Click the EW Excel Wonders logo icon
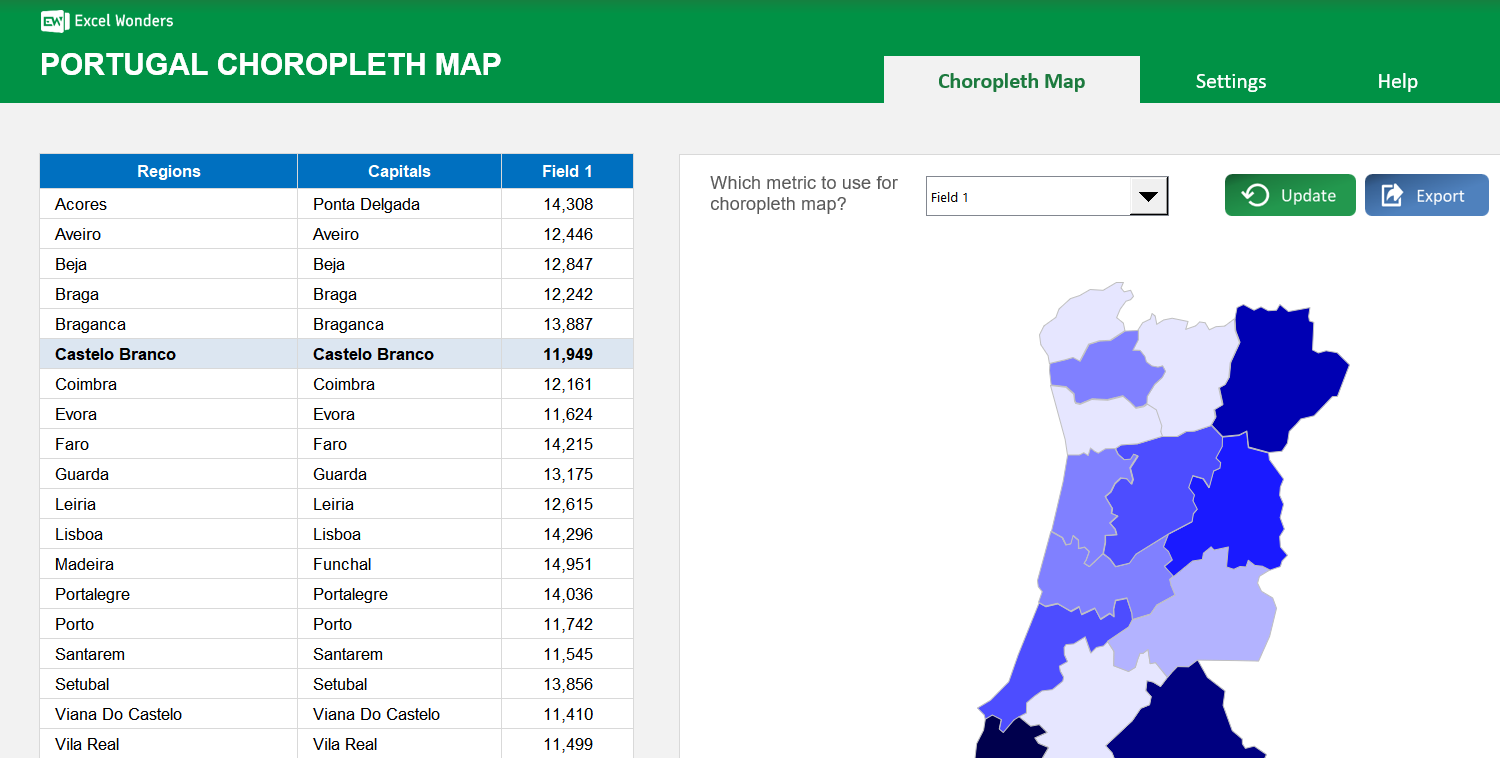1500x758 pixels. [53, 20]
